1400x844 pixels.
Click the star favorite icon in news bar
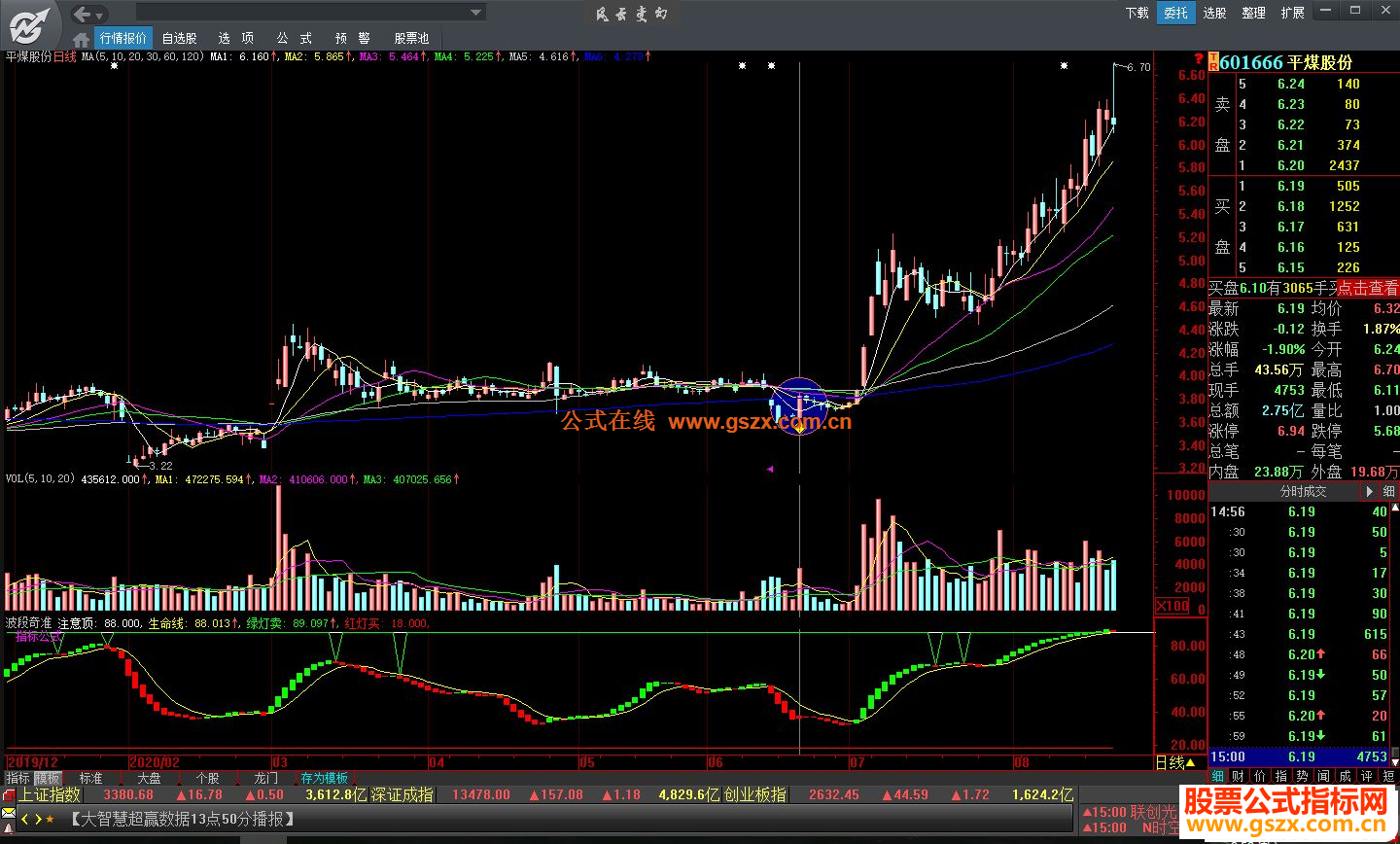click(50, 820)
